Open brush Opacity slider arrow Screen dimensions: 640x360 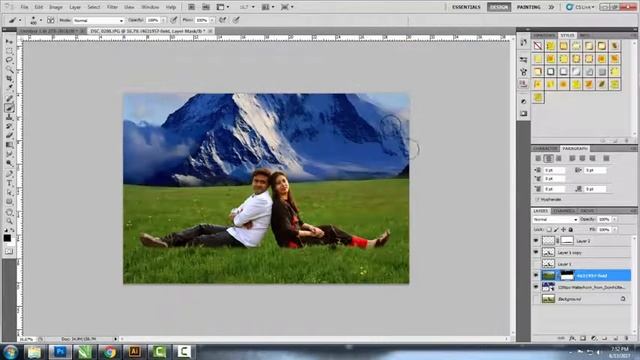click(x=164, y=20)
